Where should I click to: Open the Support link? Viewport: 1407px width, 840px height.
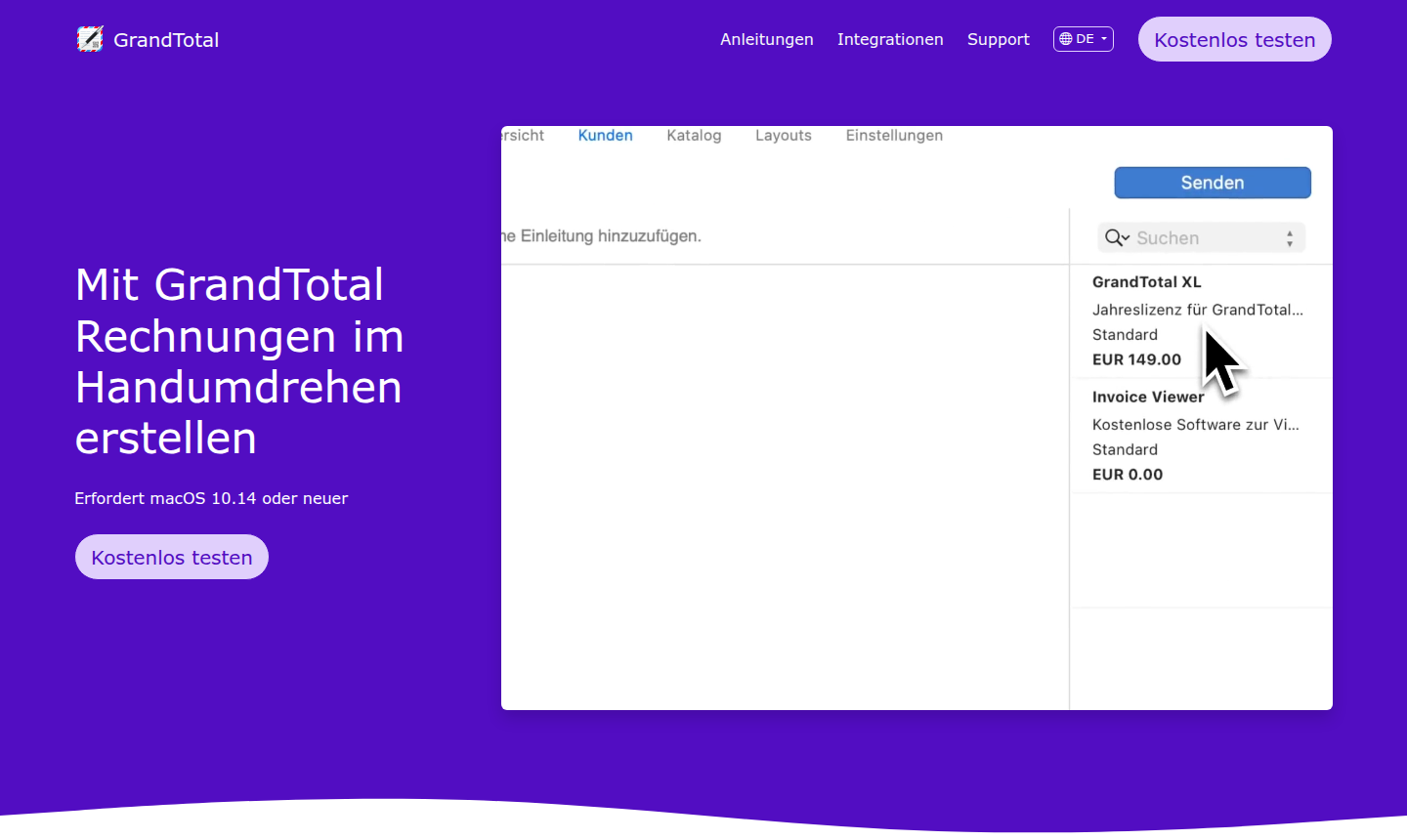998,39
